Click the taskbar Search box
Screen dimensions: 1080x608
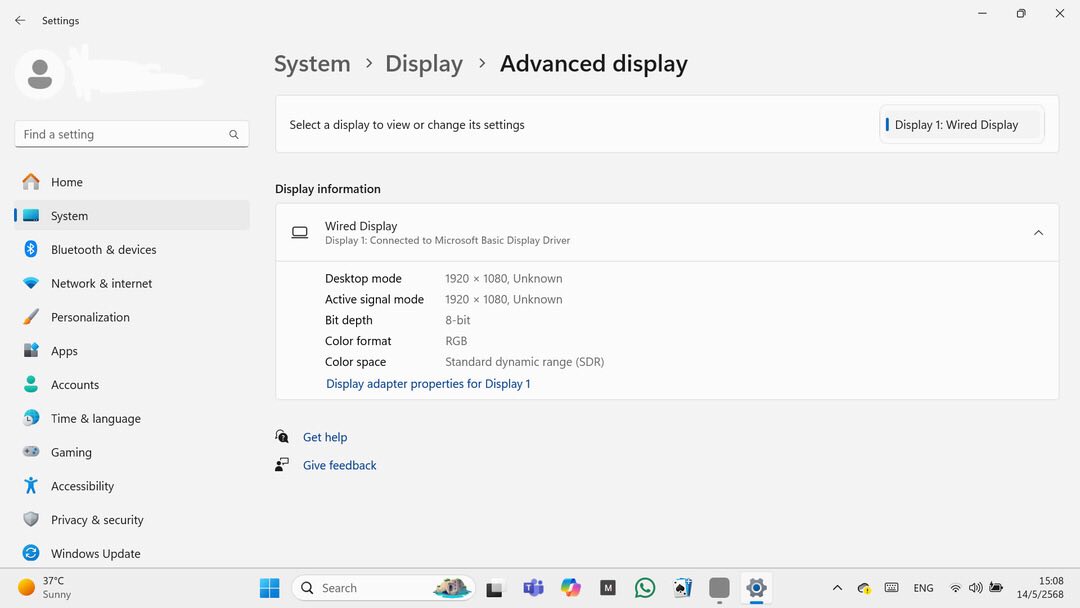point(383,588)
